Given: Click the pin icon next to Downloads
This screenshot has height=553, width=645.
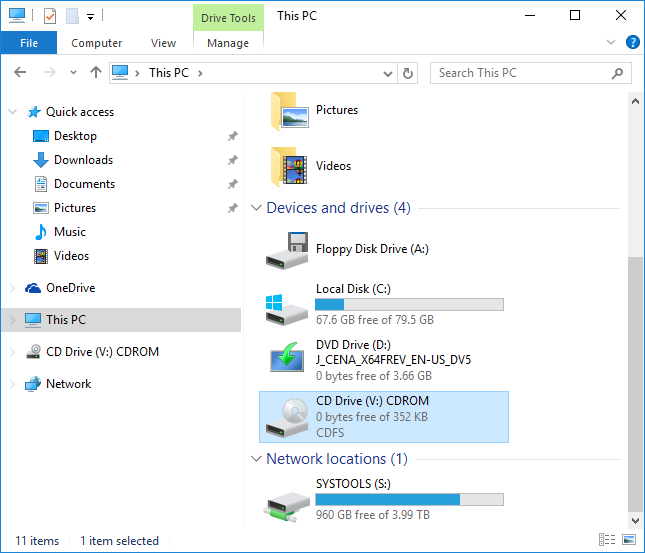Looking at the screenshot, I should coord(233,160).
